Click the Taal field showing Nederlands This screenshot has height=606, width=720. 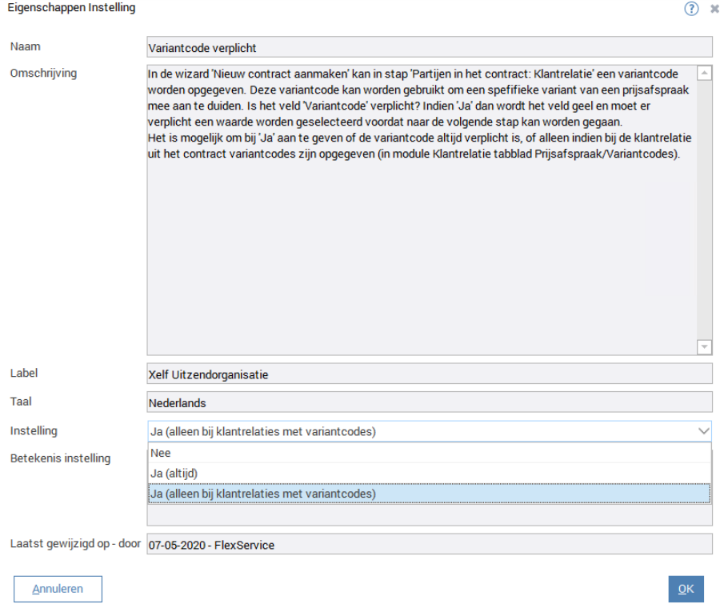429,403
